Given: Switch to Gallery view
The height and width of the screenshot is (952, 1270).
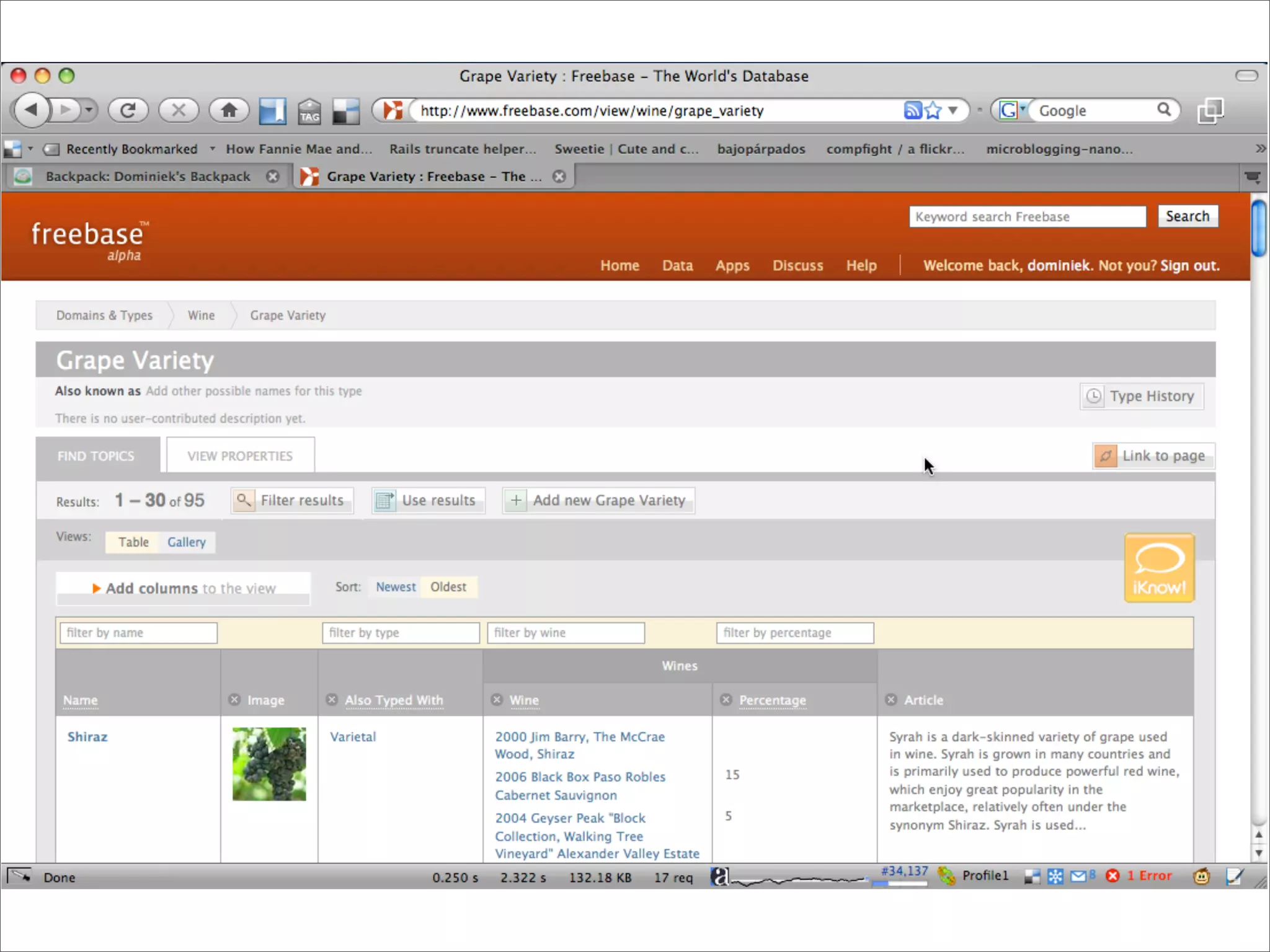Looking at the screenshot, I should 186,542.
